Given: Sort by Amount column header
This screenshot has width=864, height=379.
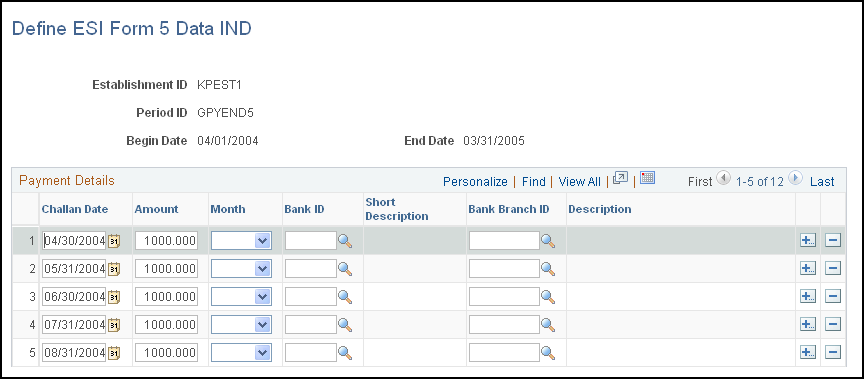Looking at the screenshot, I should tap(157, 209).
